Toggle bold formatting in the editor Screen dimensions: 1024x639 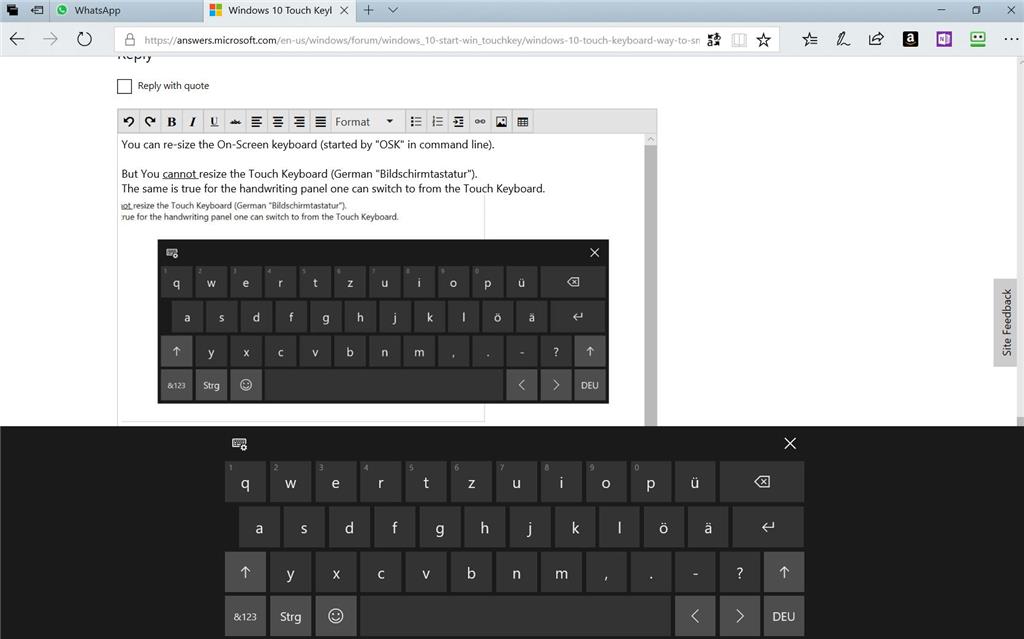pyautogui.click(x=171, y=121)
